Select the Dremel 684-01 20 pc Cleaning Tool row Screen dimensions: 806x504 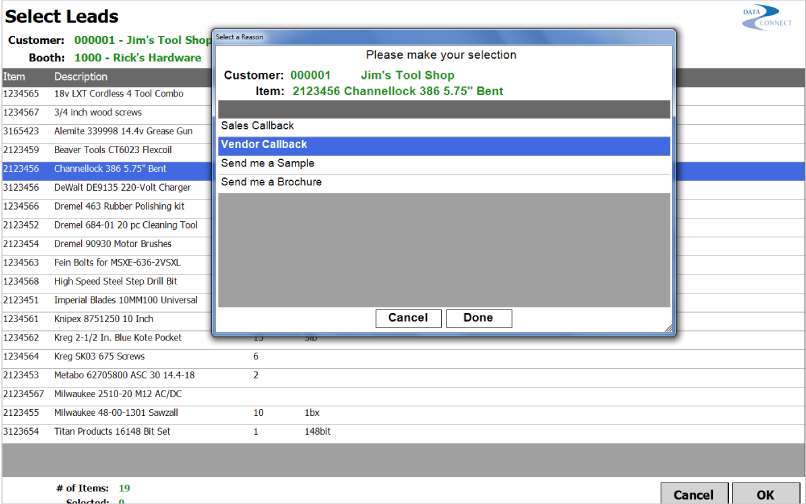click(107, 225)
